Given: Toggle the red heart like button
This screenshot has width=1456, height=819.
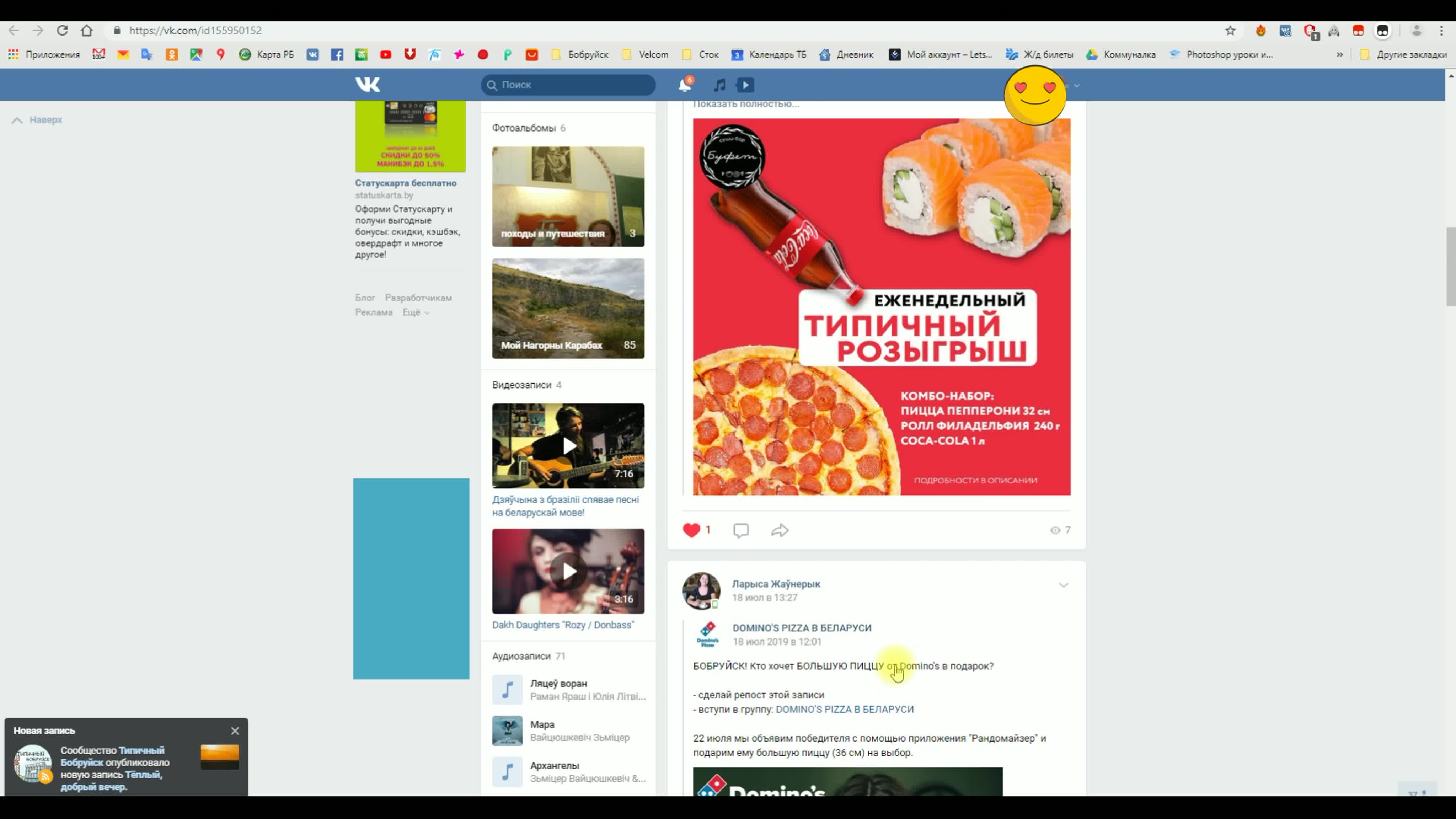Looking at the screenshot, I should (x=691, y=530).
